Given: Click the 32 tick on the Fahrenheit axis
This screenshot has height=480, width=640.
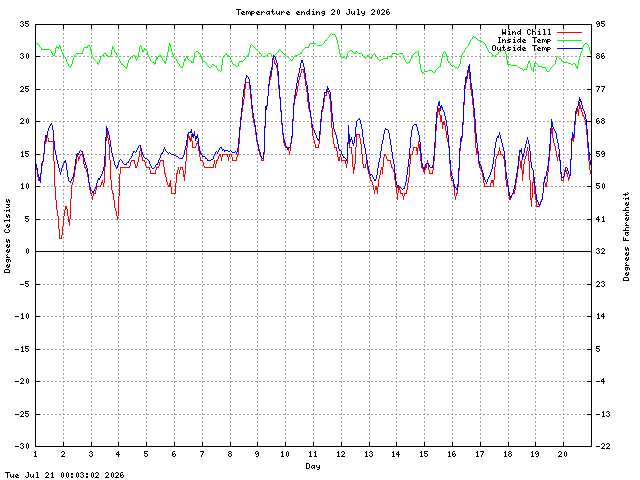Looking at the screenshot, I should (600, 251).
